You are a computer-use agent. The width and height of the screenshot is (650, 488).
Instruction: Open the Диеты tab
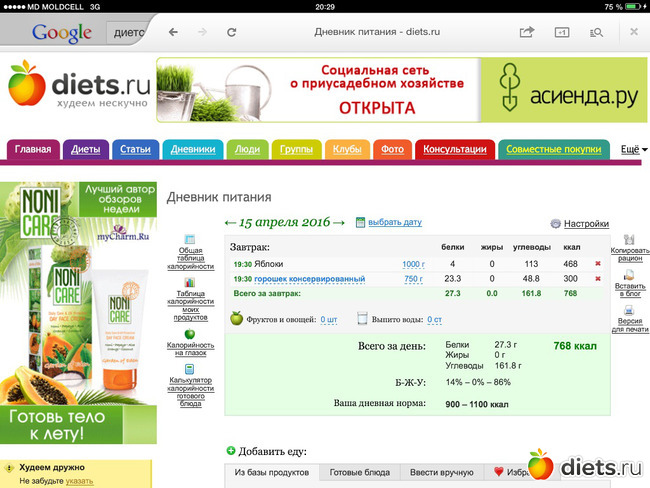[85, 149]
